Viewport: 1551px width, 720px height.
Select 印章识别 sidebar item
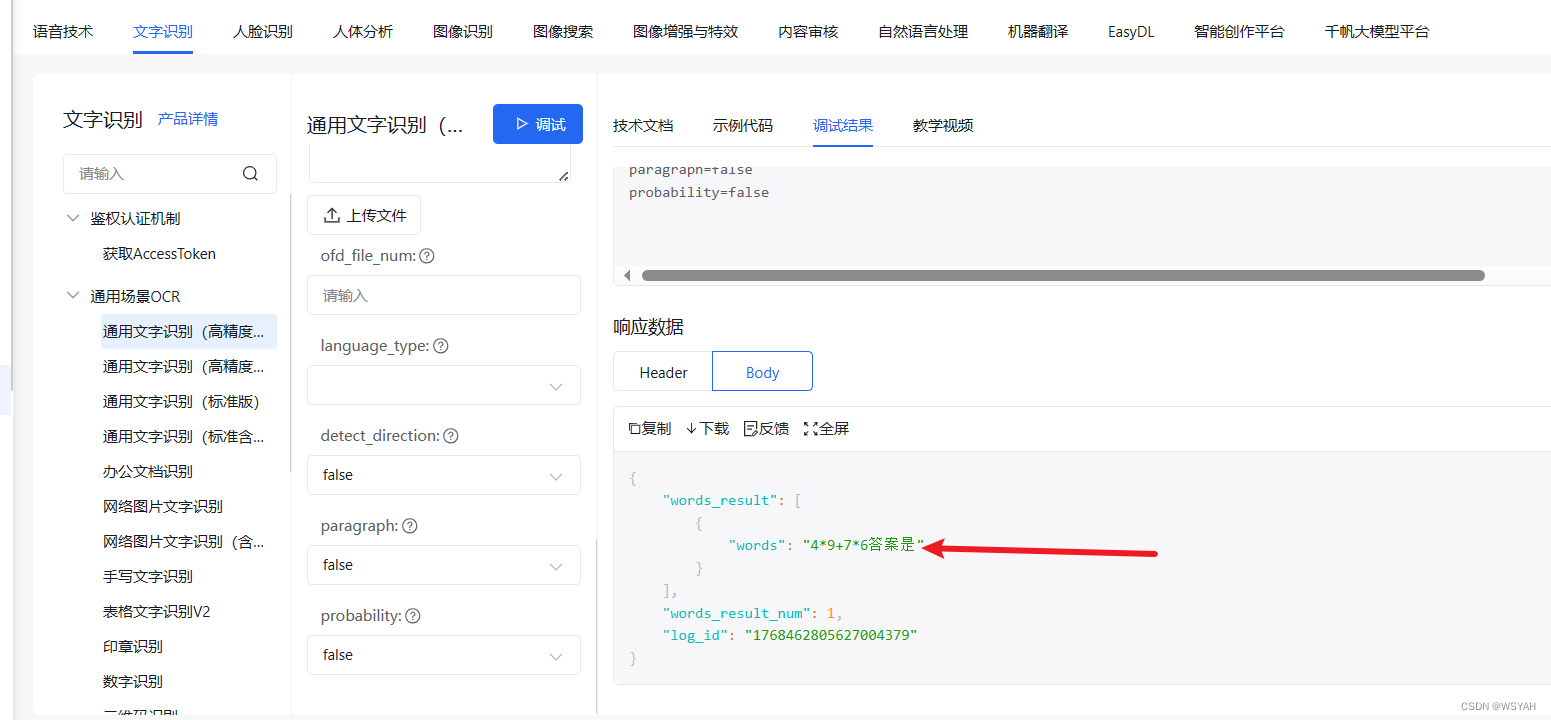coord(132,647)
